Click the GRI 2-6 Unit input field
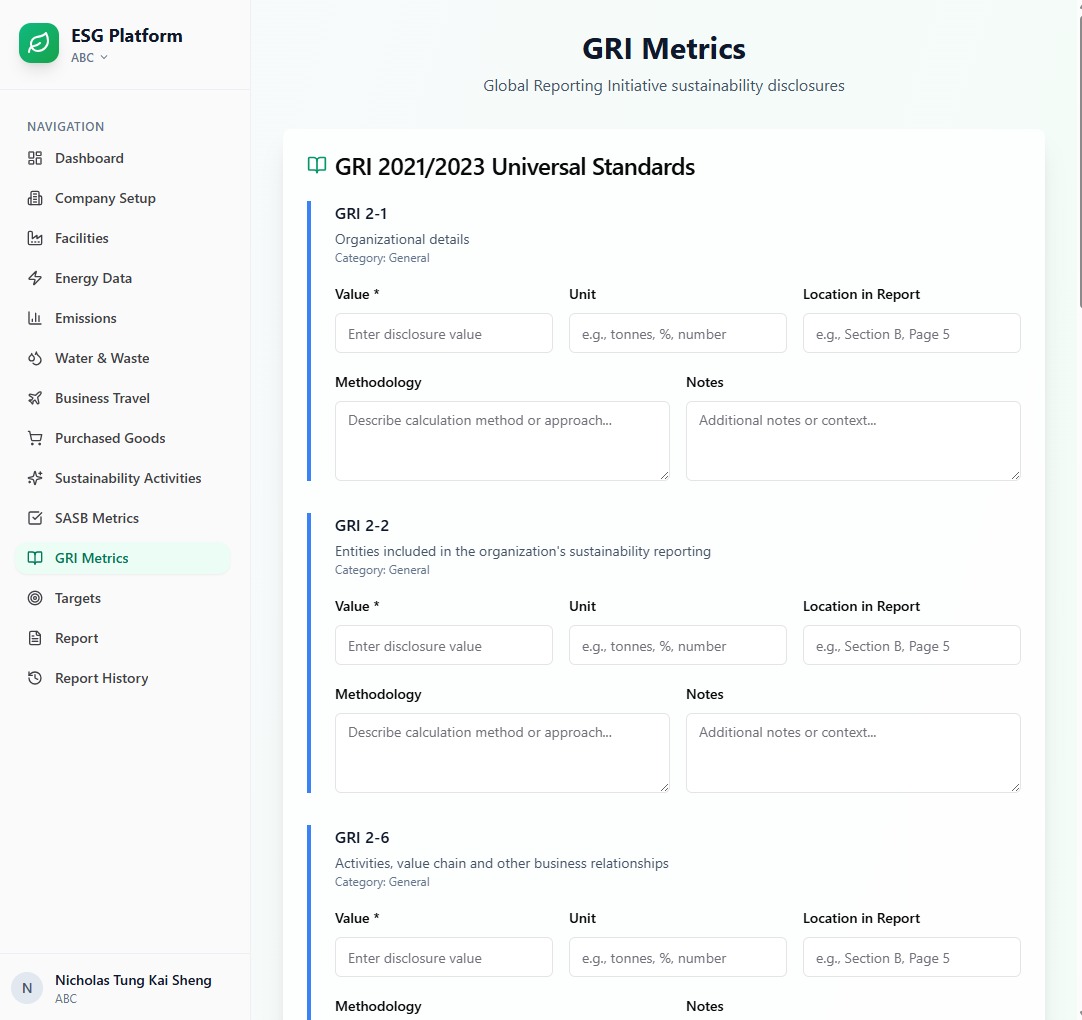 (x=677, y=957)
